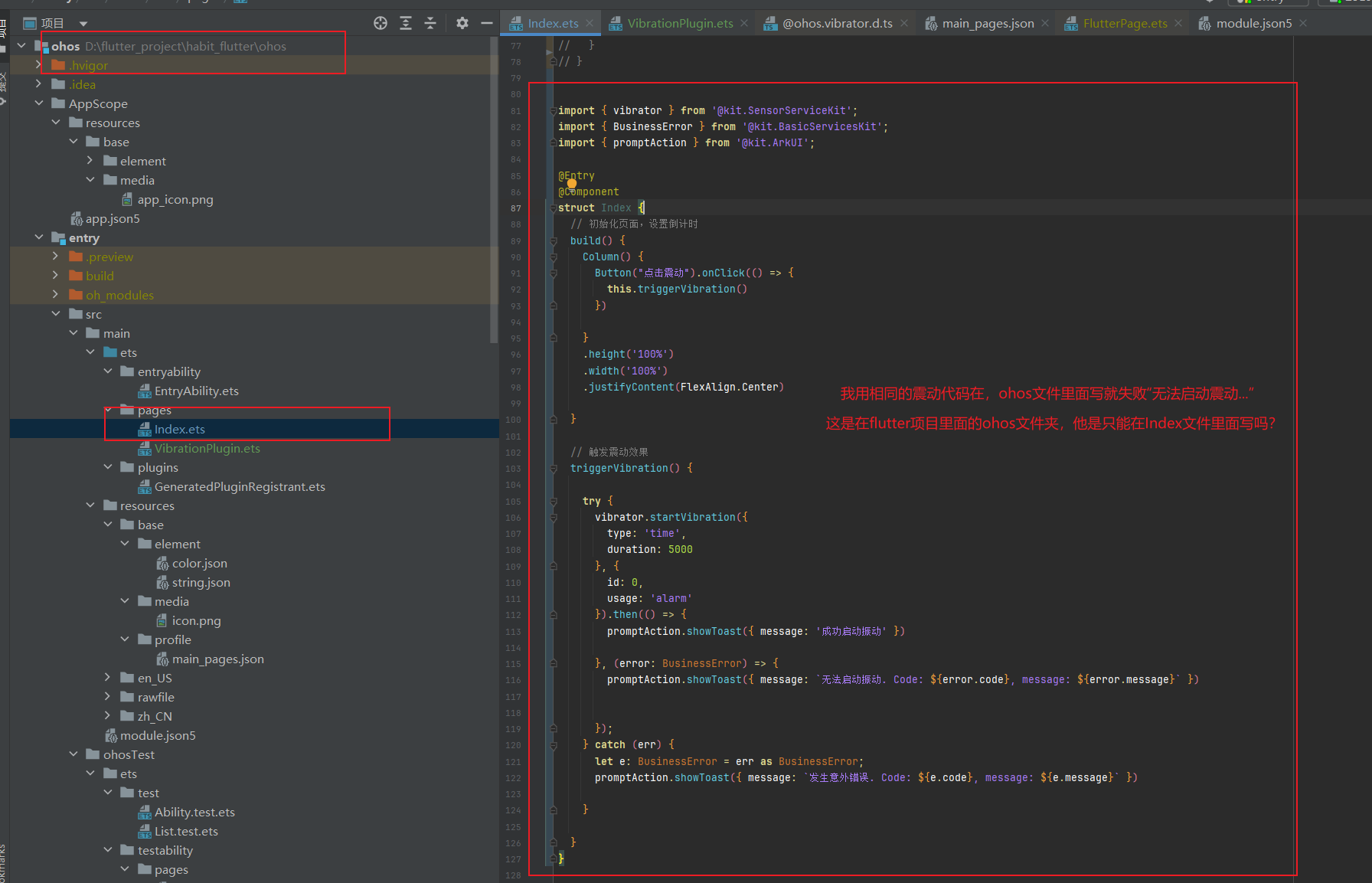Hide the project panel with minus icon

point(487,23)
